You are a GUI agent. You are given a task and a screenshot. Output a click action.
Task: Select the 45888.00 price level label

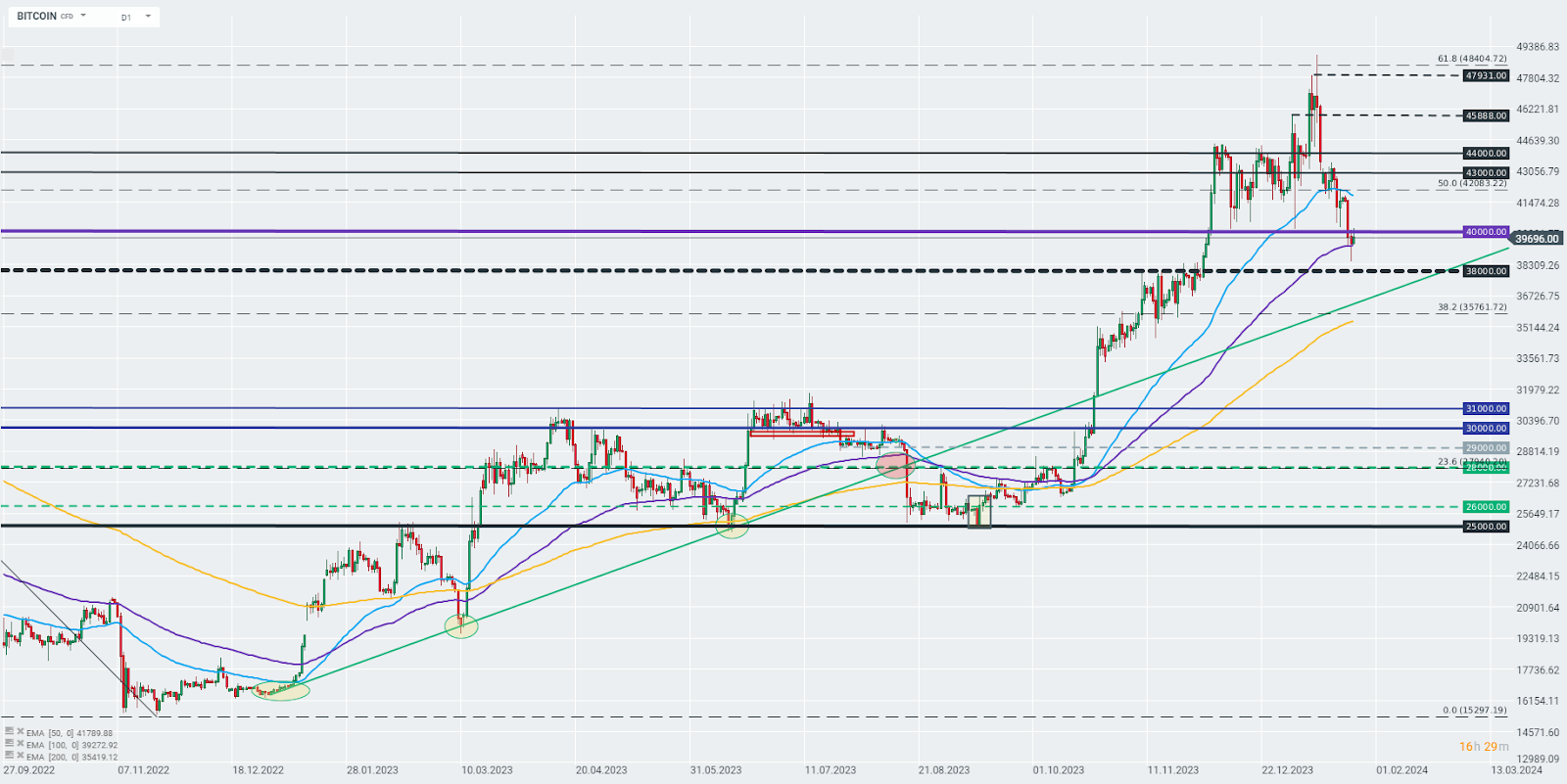point(1486,115)
